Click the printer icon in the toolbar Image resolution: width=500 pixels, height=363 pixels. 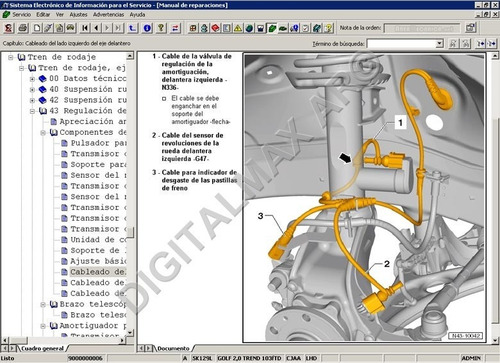[23, 28]
